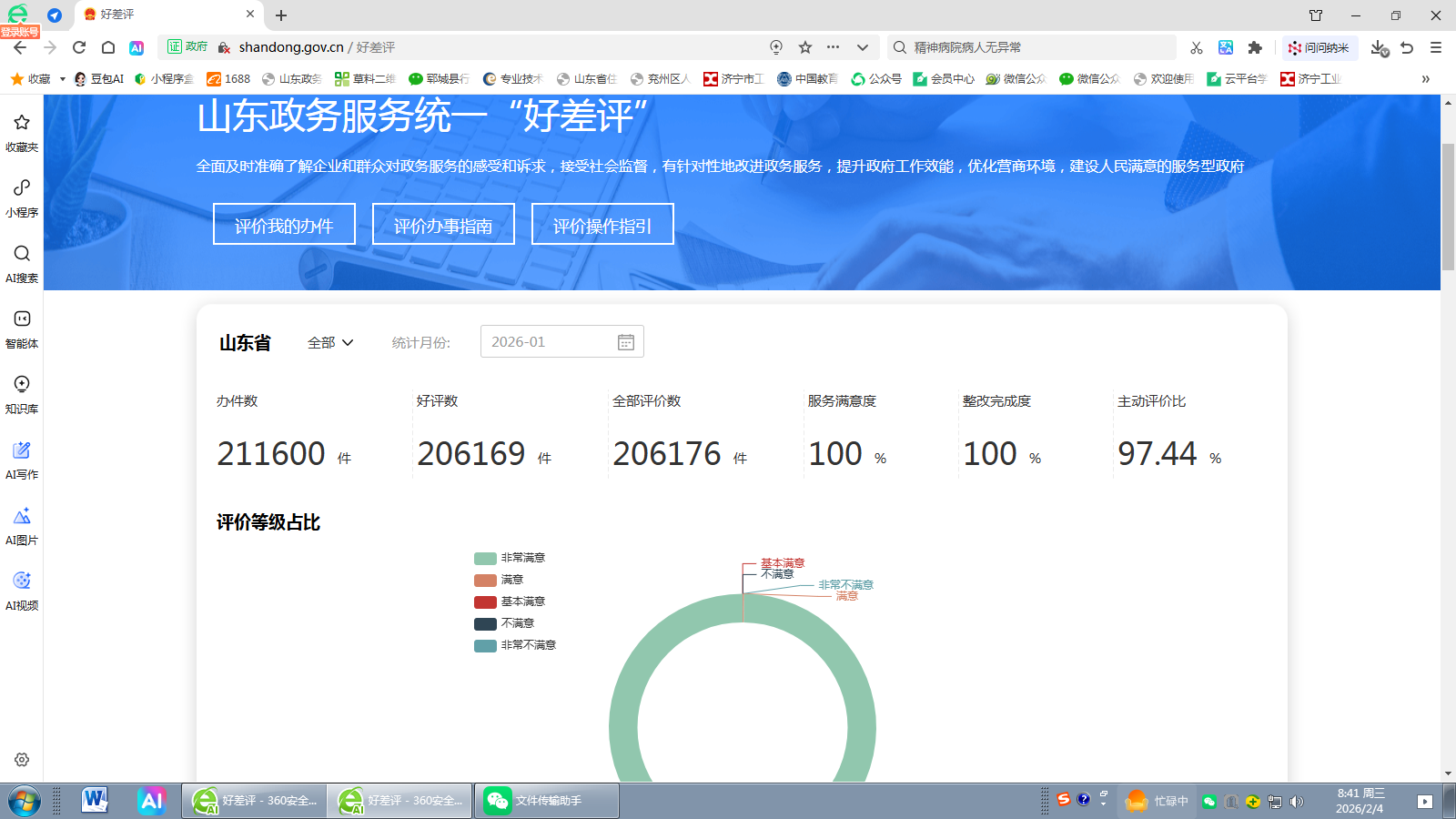
Task: Open the AI写作 sidebar tool
Action: pyautogui.click(x=22, y=459)
